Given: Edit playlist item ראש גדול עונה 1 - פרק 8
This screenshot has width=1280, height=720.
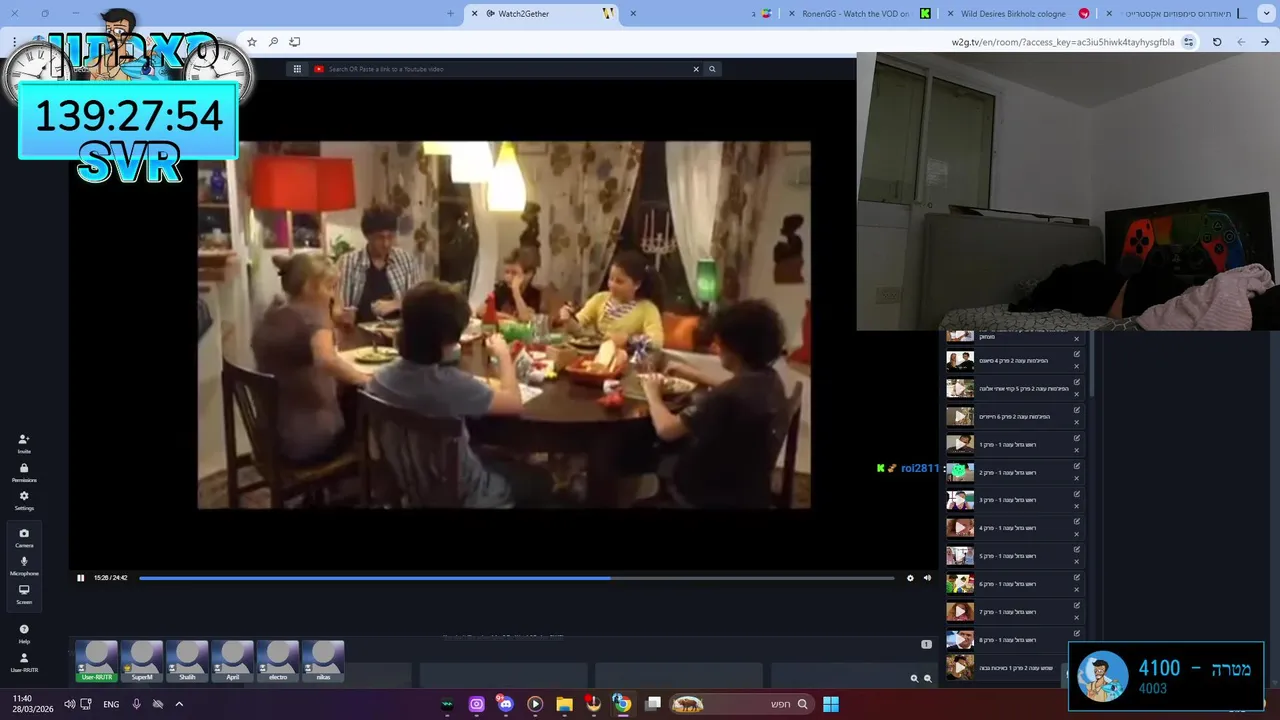Looking at the screenshot, I should [x=1077, y=633].
